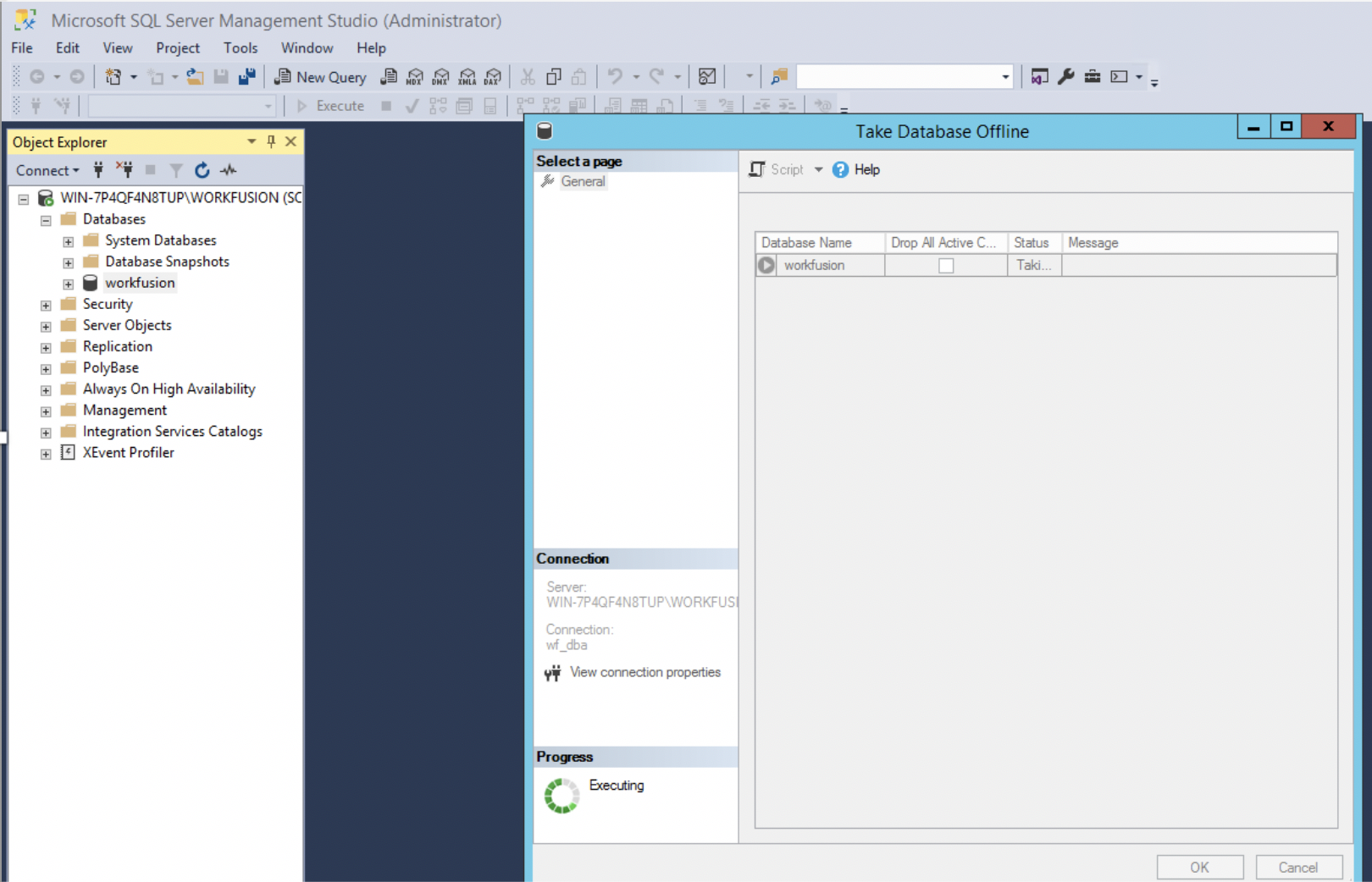This screenshot has width=1372, height=882.
Task: Expand the PolyBase folder
Action: click(x=46, y=368)
